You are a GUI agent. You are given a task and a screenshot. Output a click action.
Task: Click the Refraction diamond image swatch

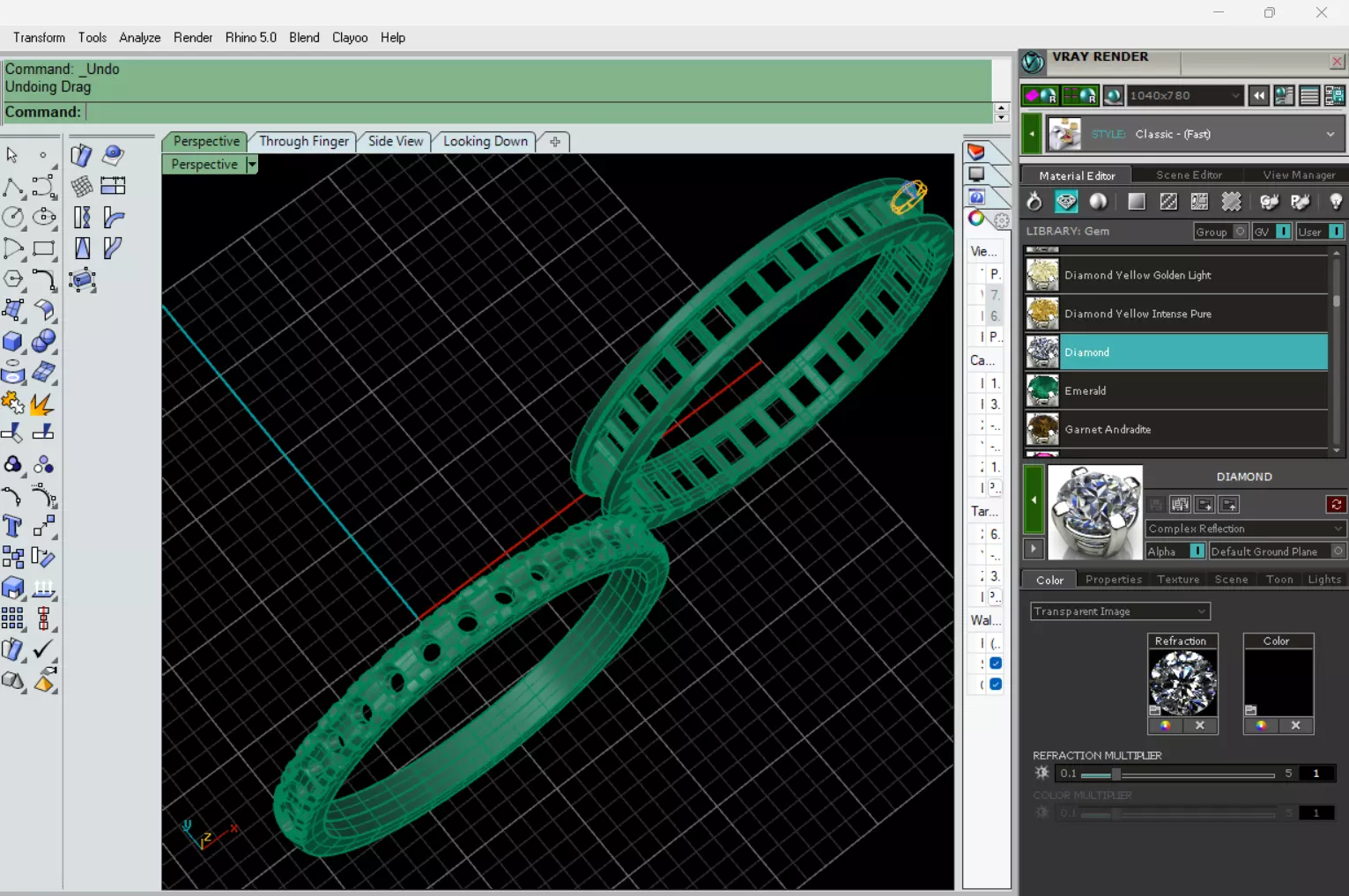point(1182,683)
